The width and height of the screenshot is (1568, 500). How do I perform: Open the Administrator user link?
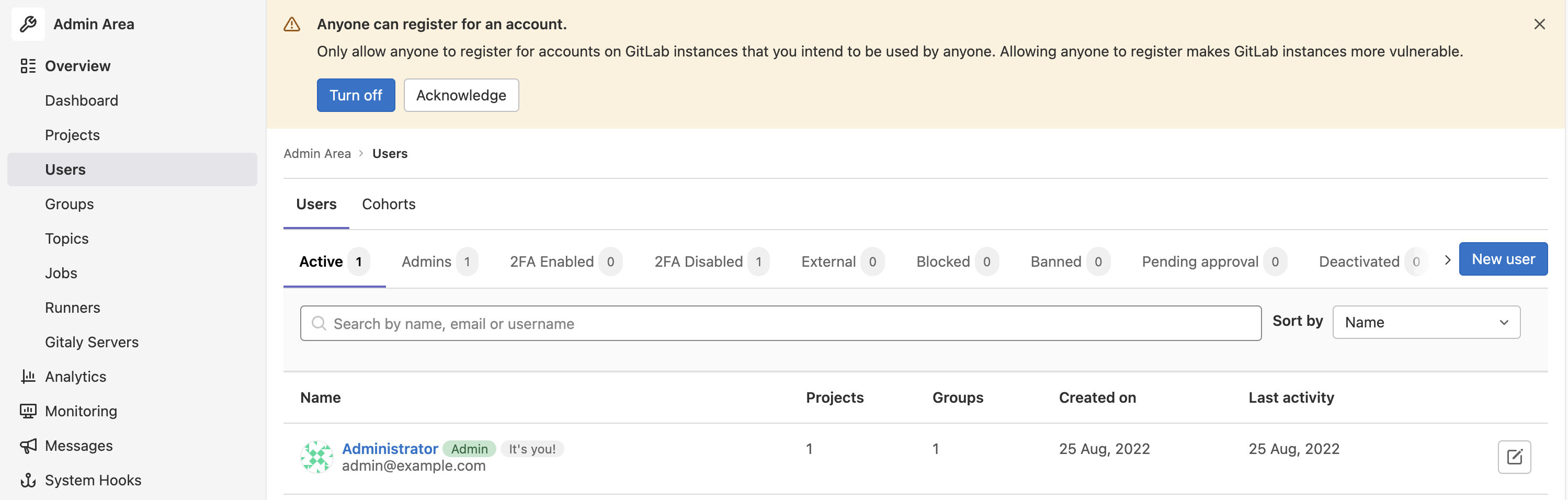(390, 448)
